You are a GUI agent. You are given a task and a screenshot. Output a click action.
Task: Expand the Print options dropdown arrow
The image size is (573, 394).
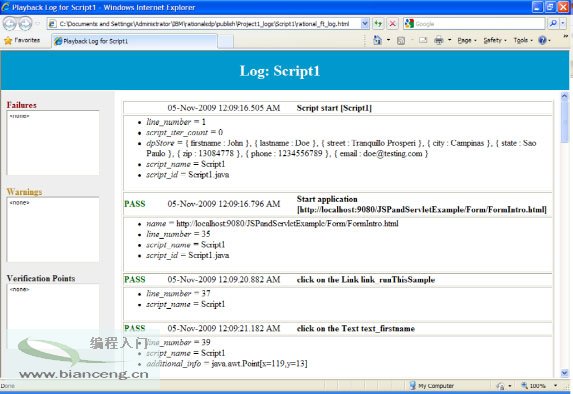click(449, 40)
